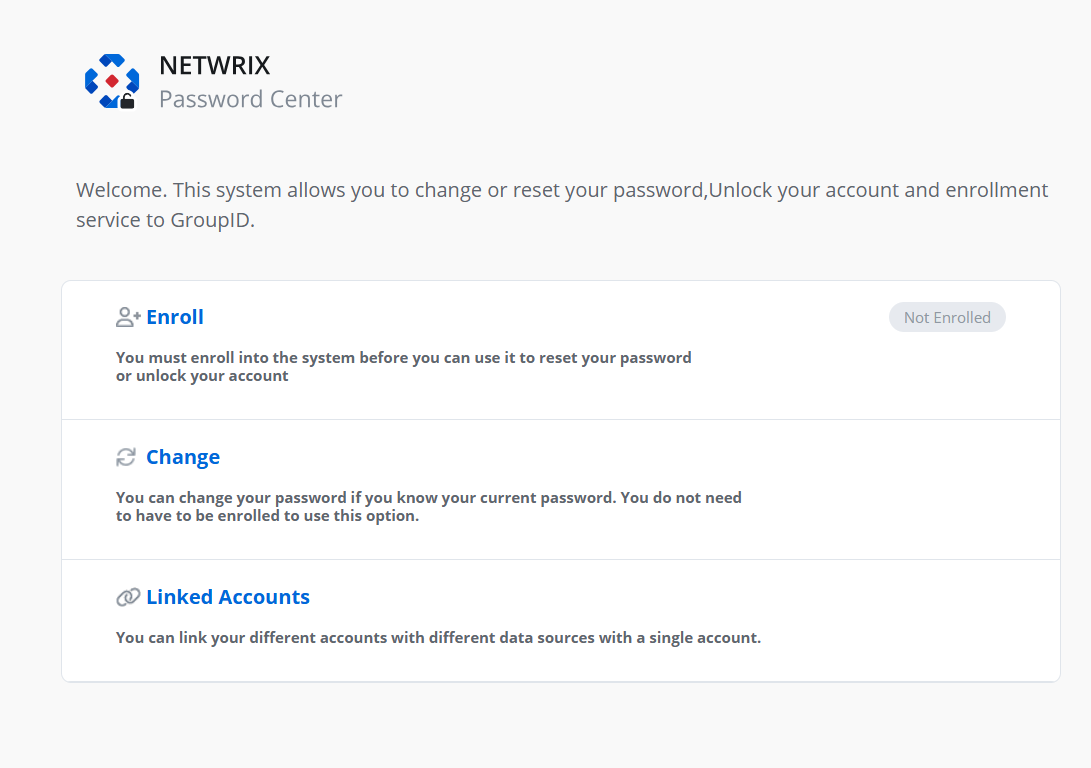Open the Change password link

(x=183, y=457)
